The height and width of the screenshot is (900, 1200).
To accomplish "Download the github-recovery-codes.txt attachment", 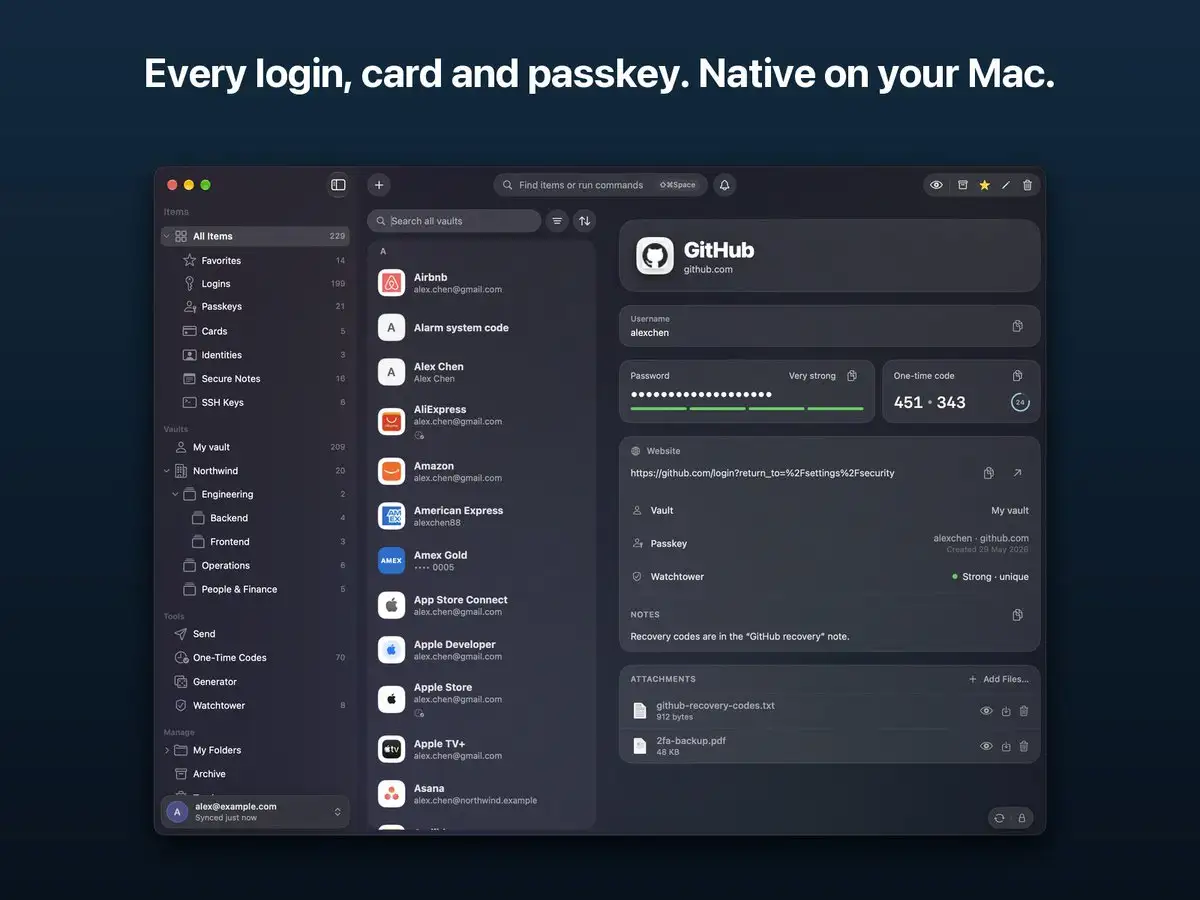I will [x=1006, y=711].
